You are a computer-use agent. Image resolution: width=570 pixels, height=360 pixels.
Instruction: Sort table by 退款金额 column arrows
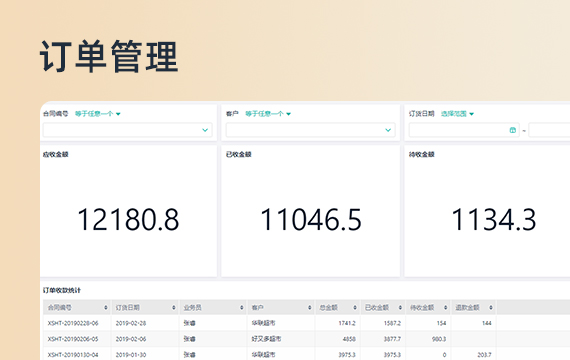491,308
